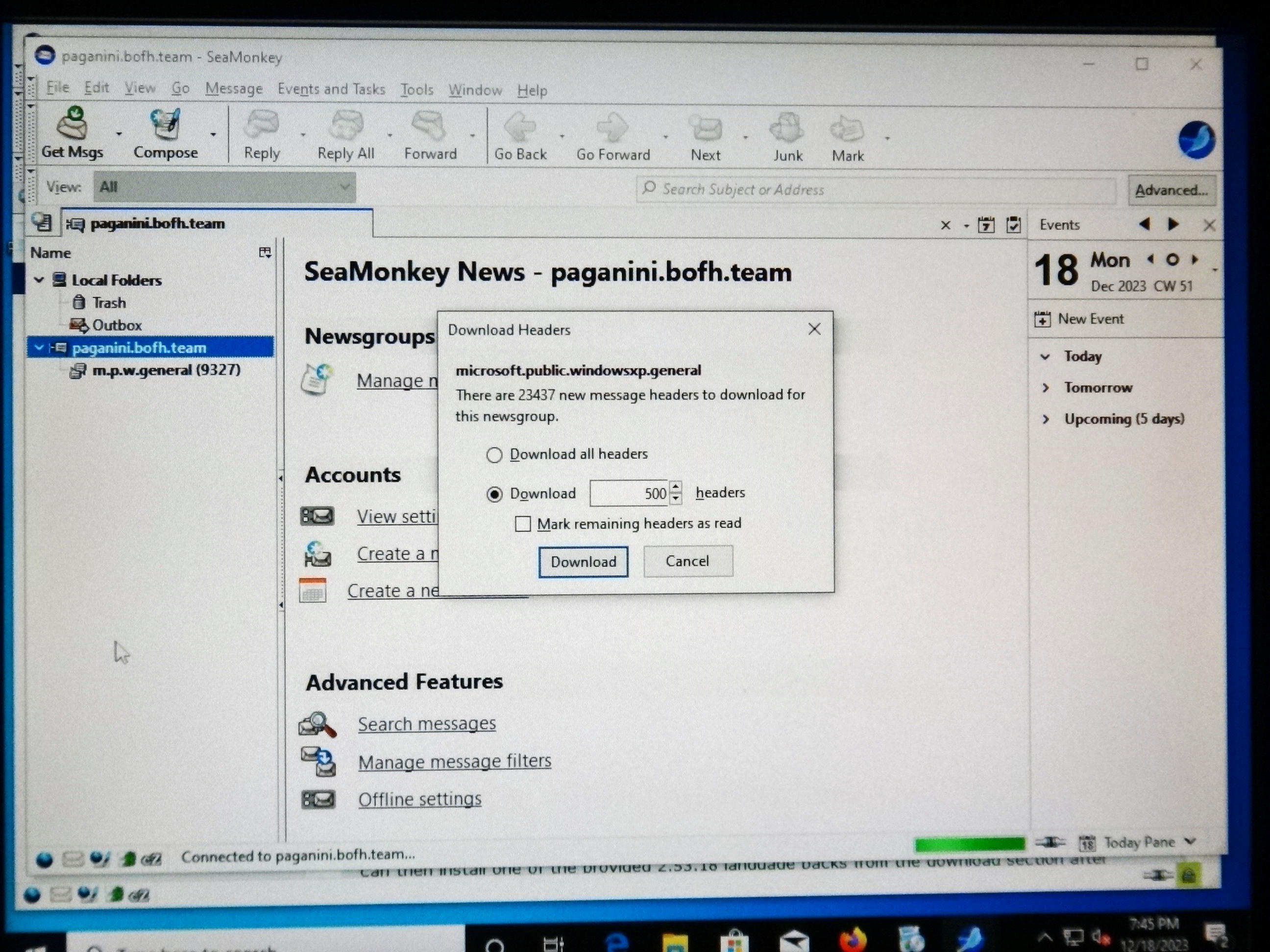Click the View settings account icon

coord(317,516)
